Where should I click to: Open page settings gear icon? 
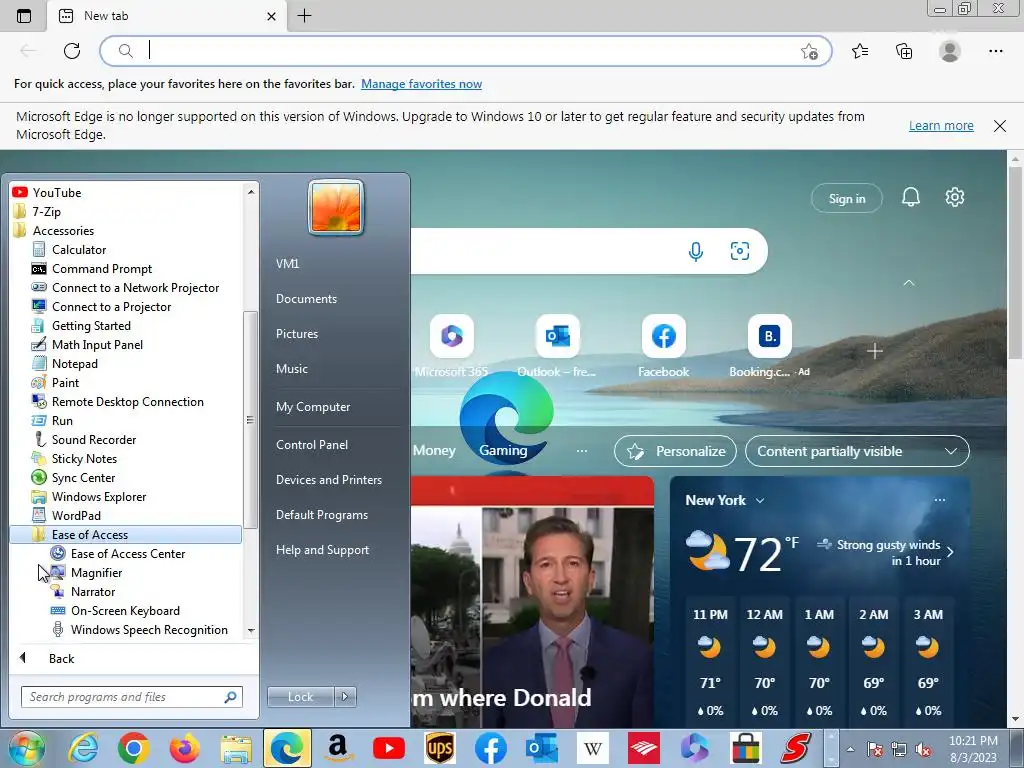click(x=954, y=197)
